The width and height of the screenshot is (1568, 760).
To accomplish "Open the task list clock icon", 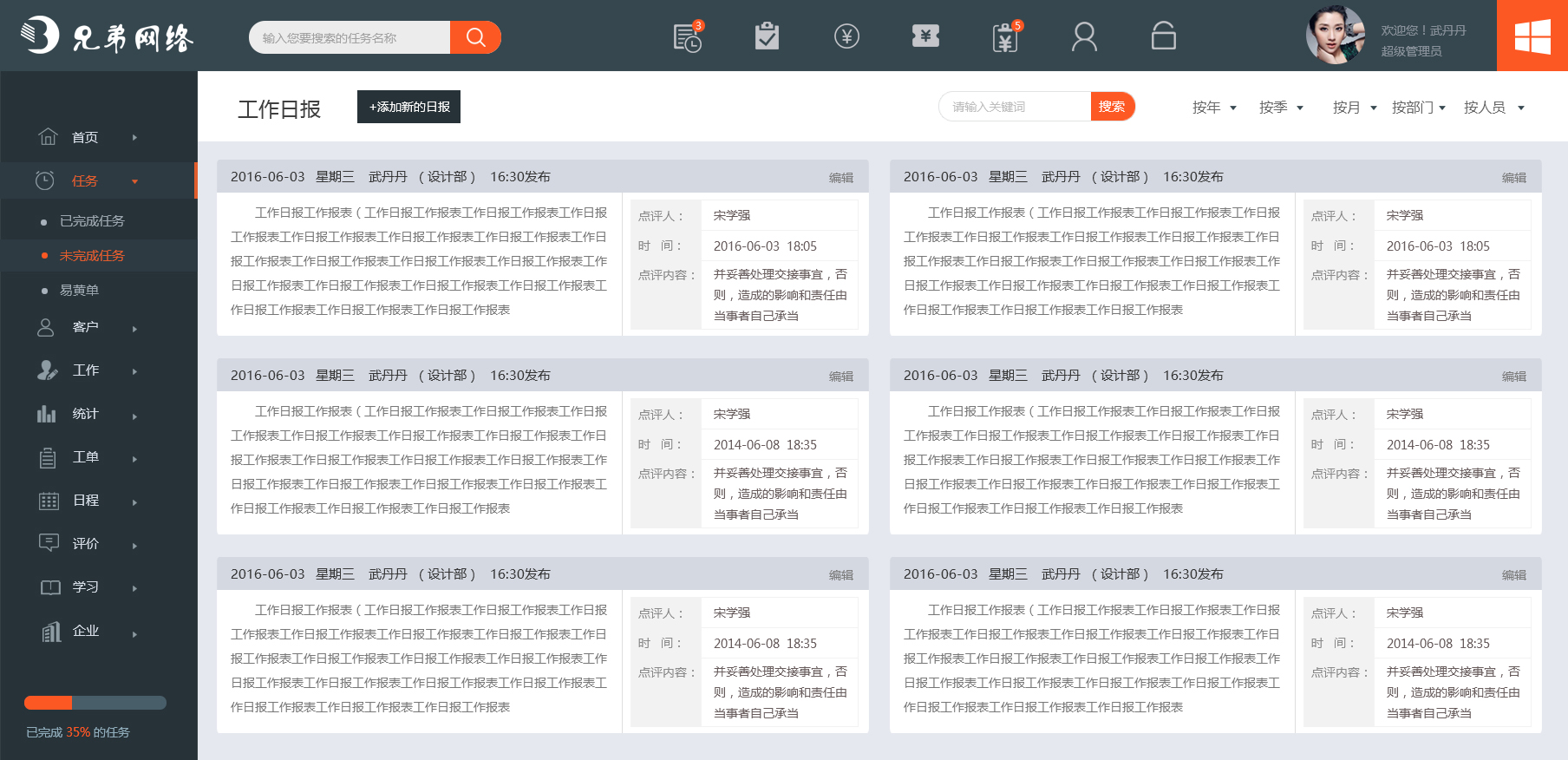I will tap(688, 37).
